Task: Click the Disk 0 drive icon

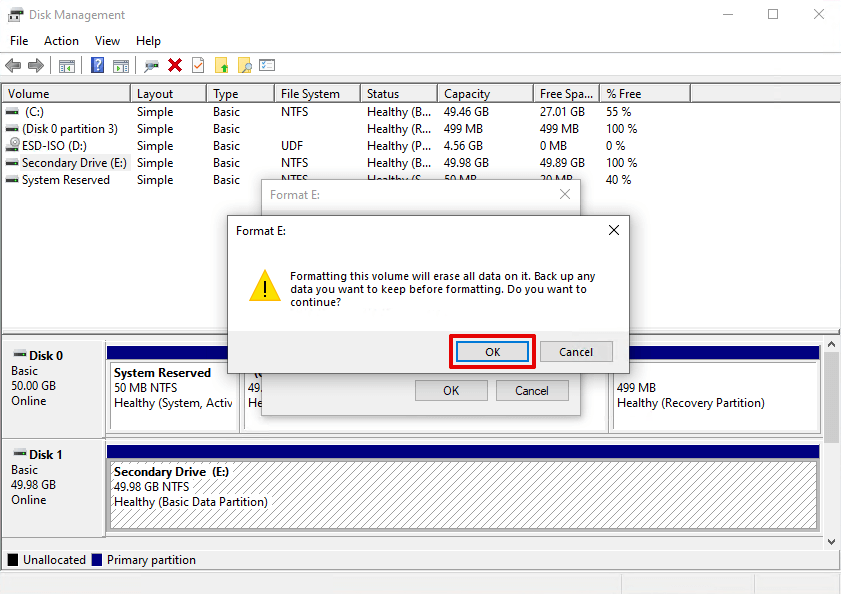Action: [x=20, y=354]
